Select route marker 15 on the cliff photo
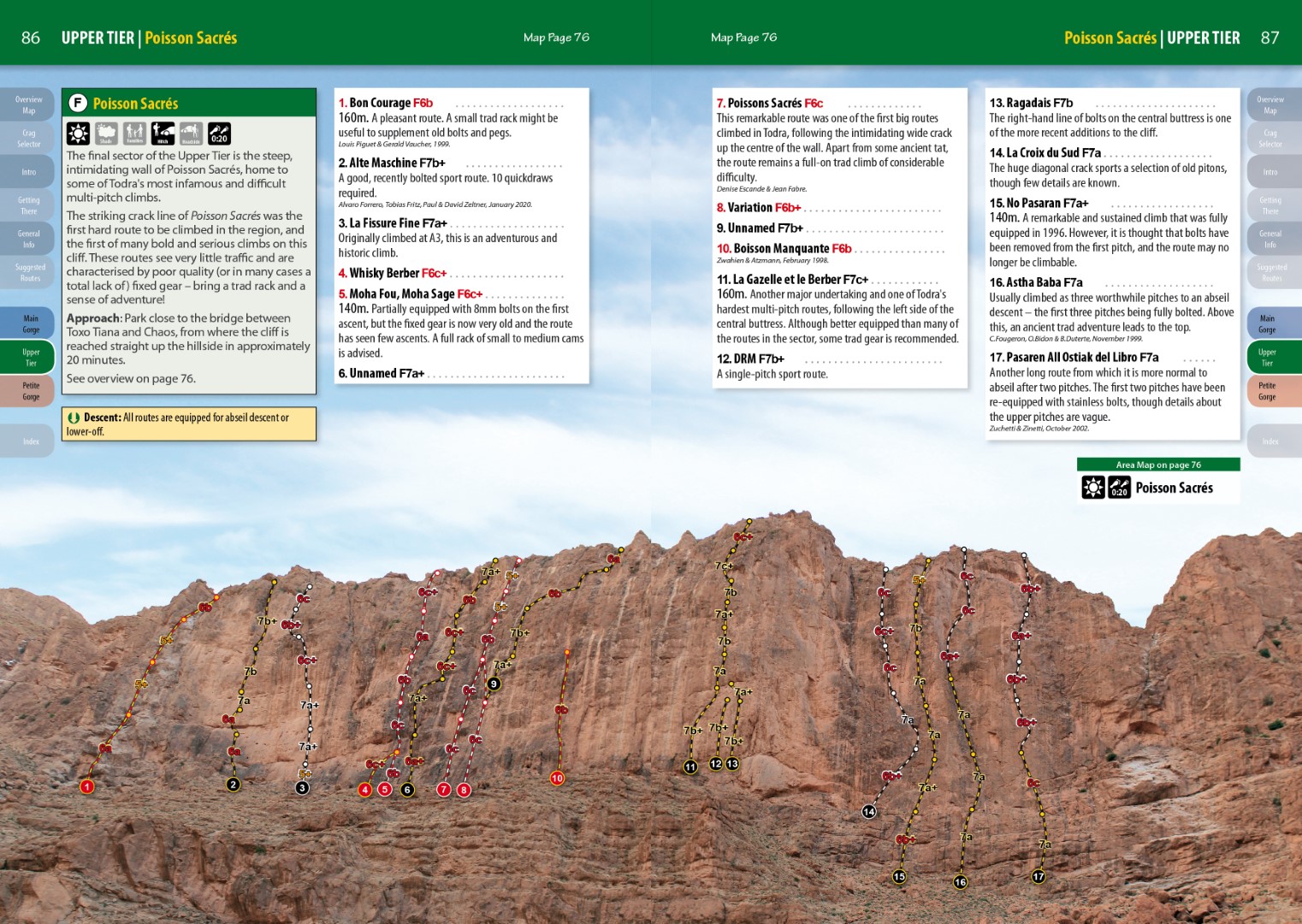This screenshot has width=1302, height=924. (x=899, y=876)
